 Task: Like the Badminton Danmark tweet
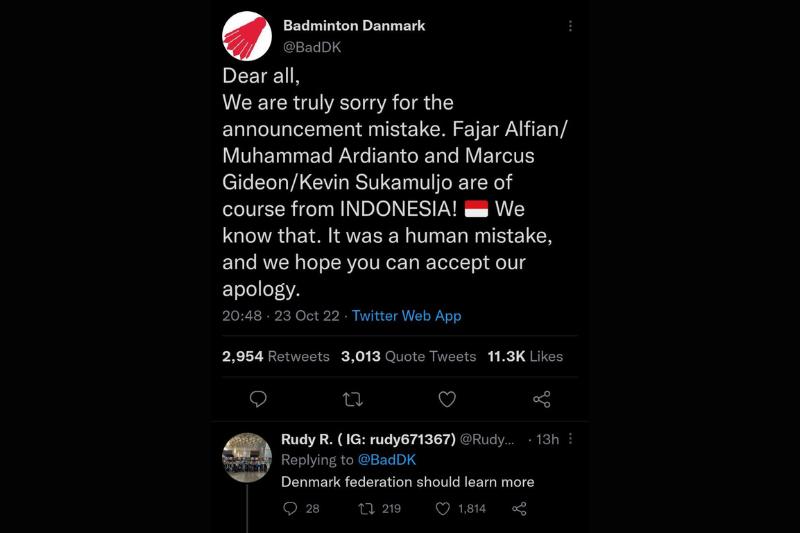click(447, 399)
